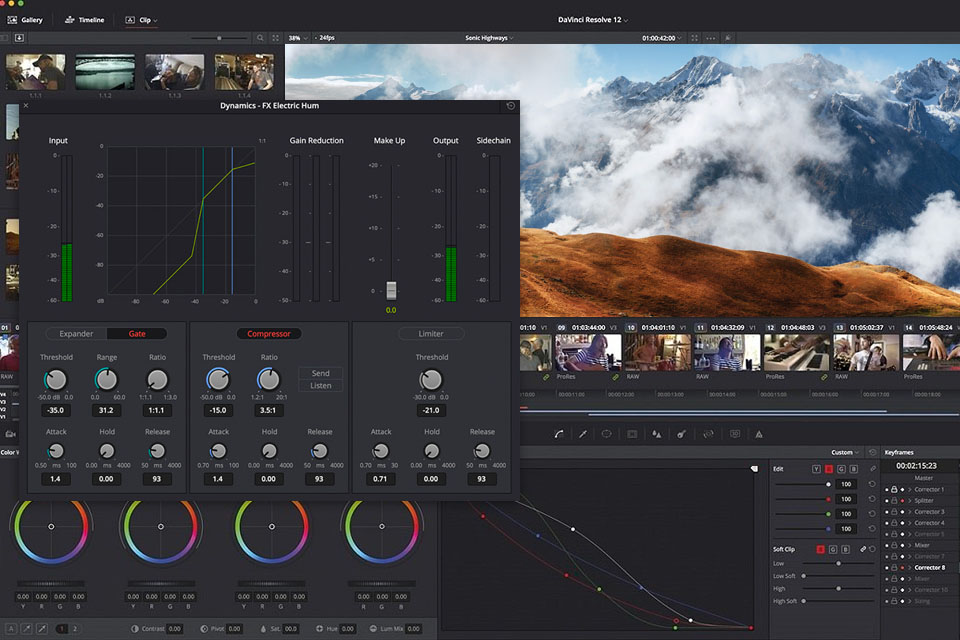Click the Compressor Ratio knob

tap(268, 380)
